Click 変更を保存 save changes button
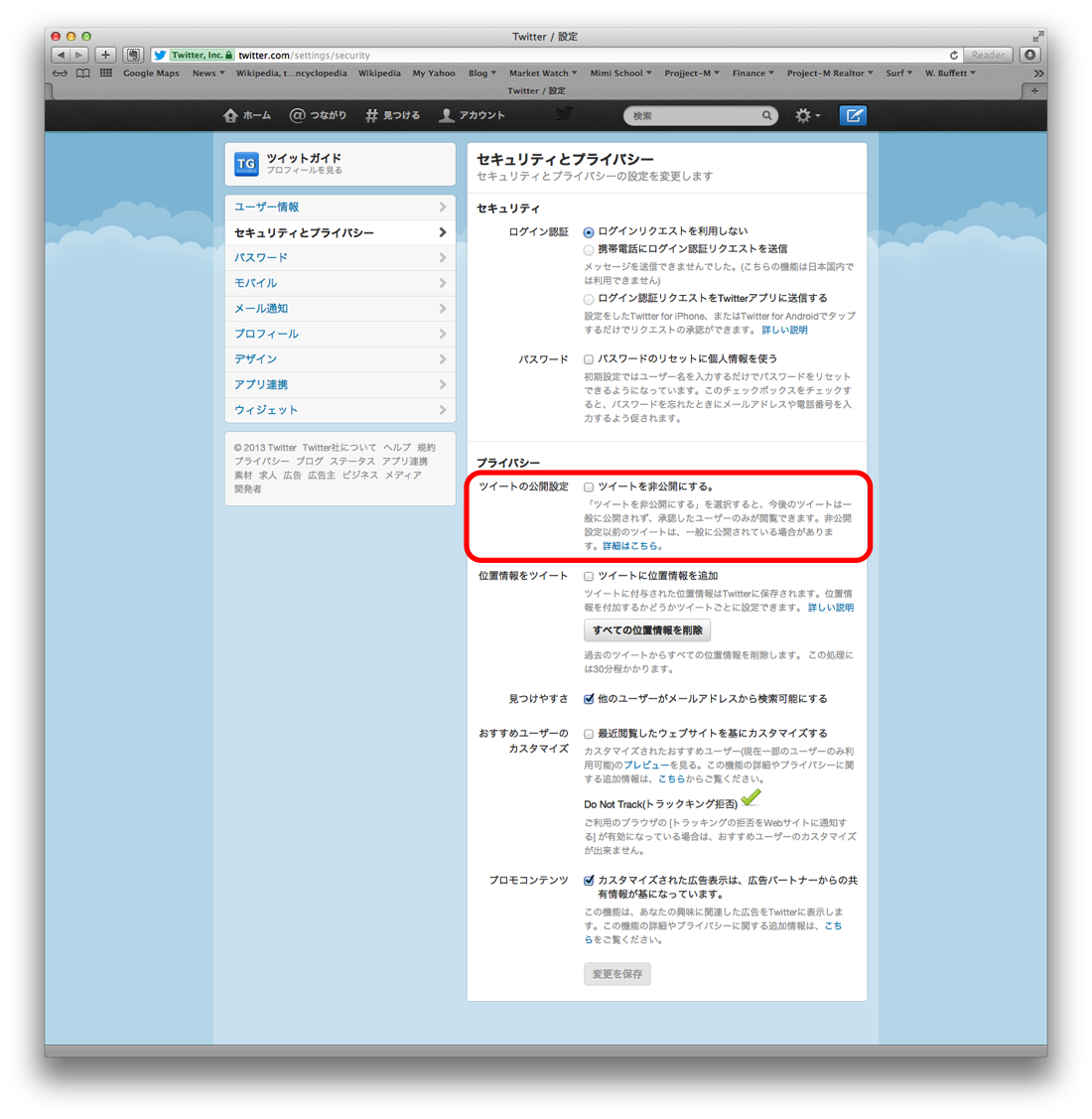1092x1119 pixels. [x=617, y=974]
